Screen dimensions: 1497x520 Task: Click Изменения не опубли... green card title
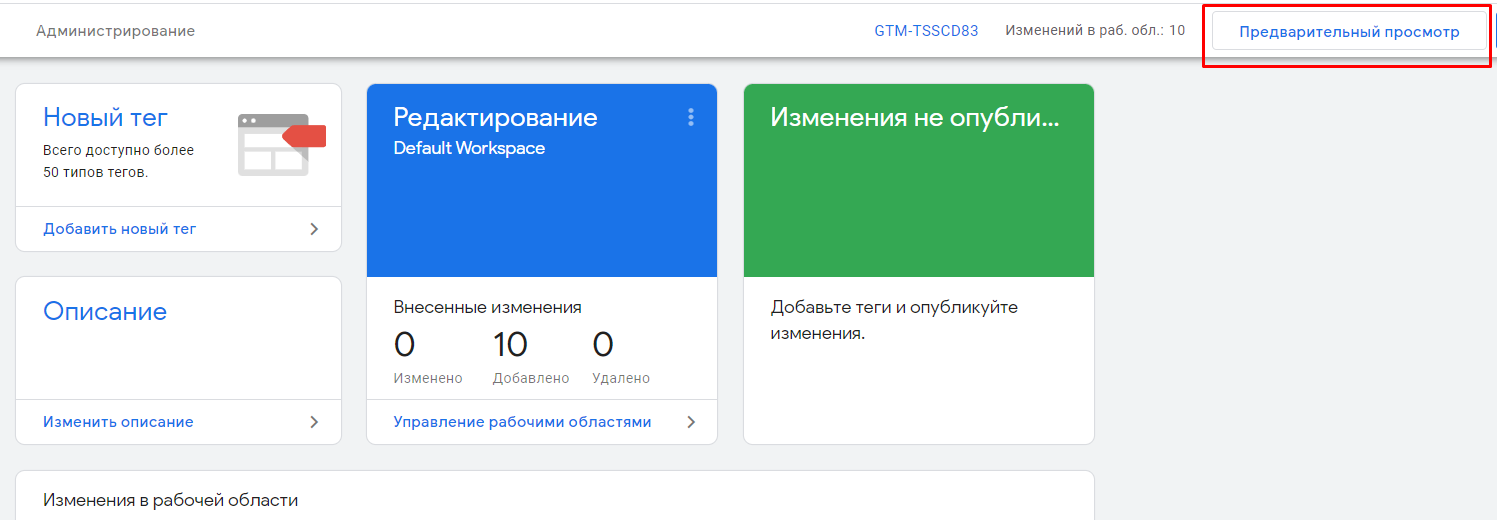click(x=914, y=117)
